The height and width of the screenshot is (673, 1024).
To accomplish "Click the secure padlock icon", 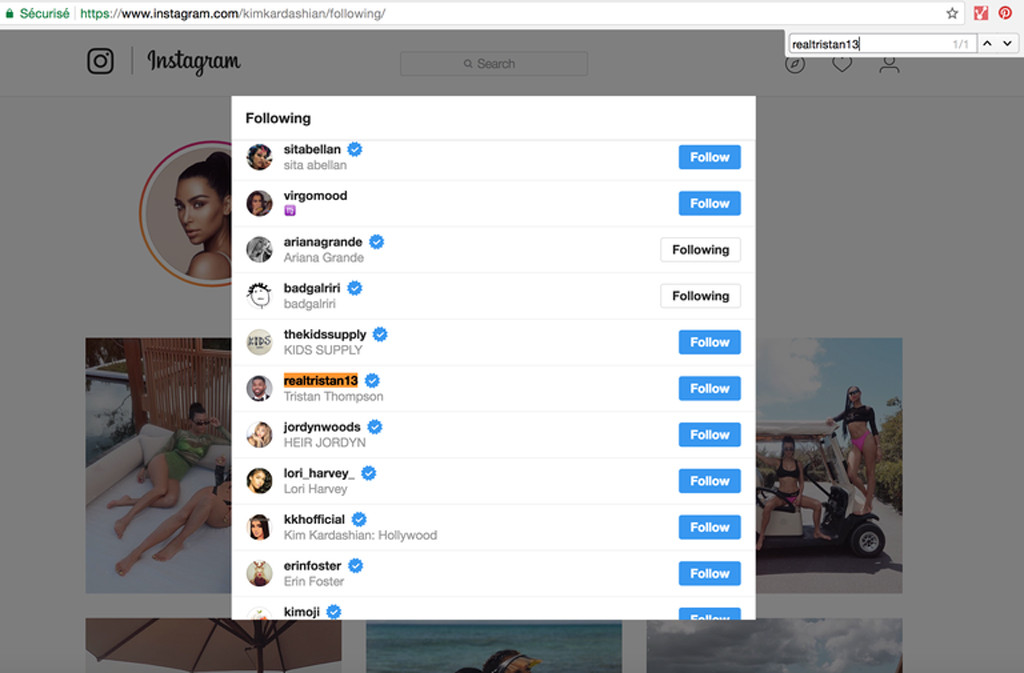I will (9, 13).
